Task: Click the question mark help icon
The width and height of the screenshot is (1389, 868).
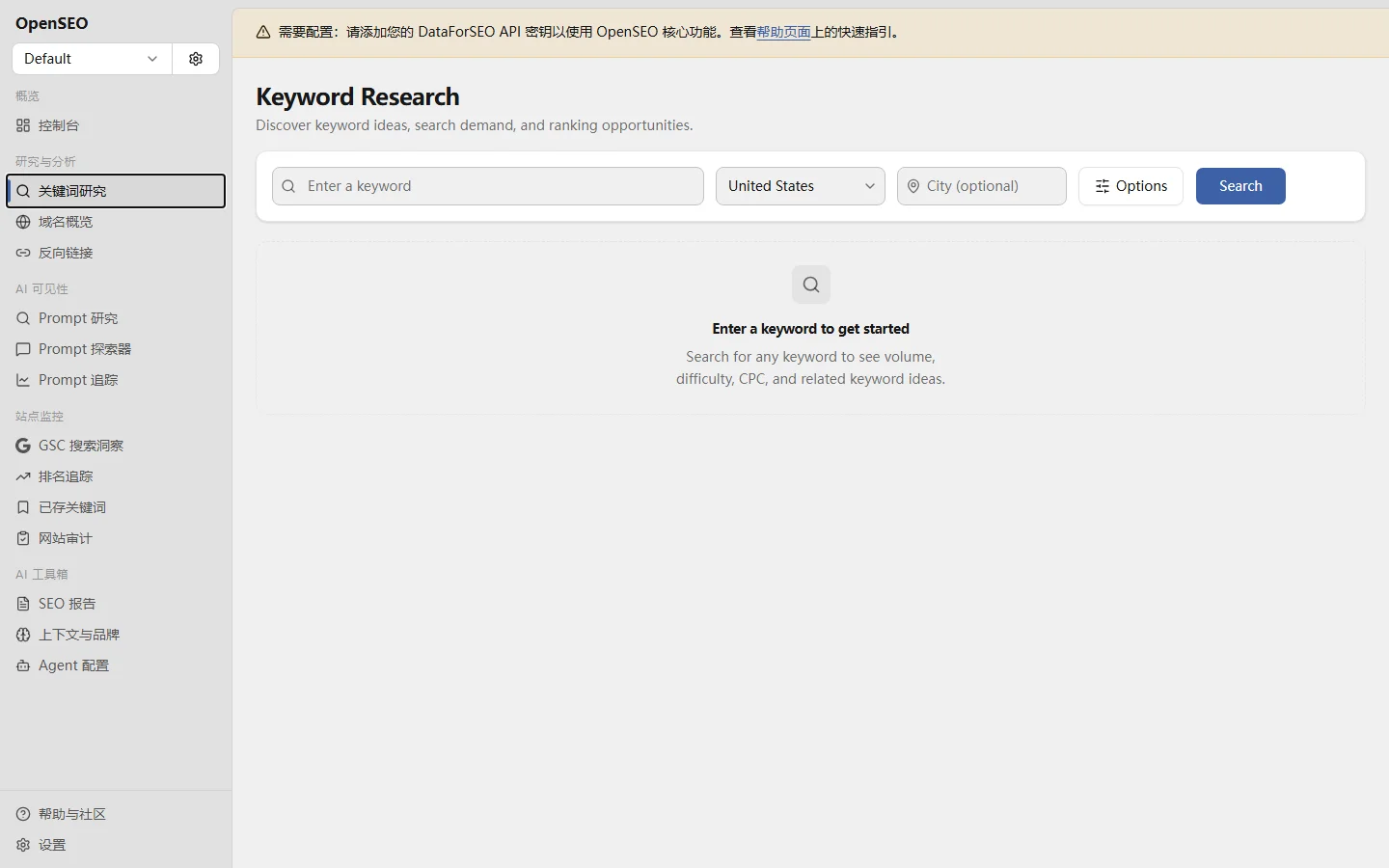Action: (x=23, y=814)
